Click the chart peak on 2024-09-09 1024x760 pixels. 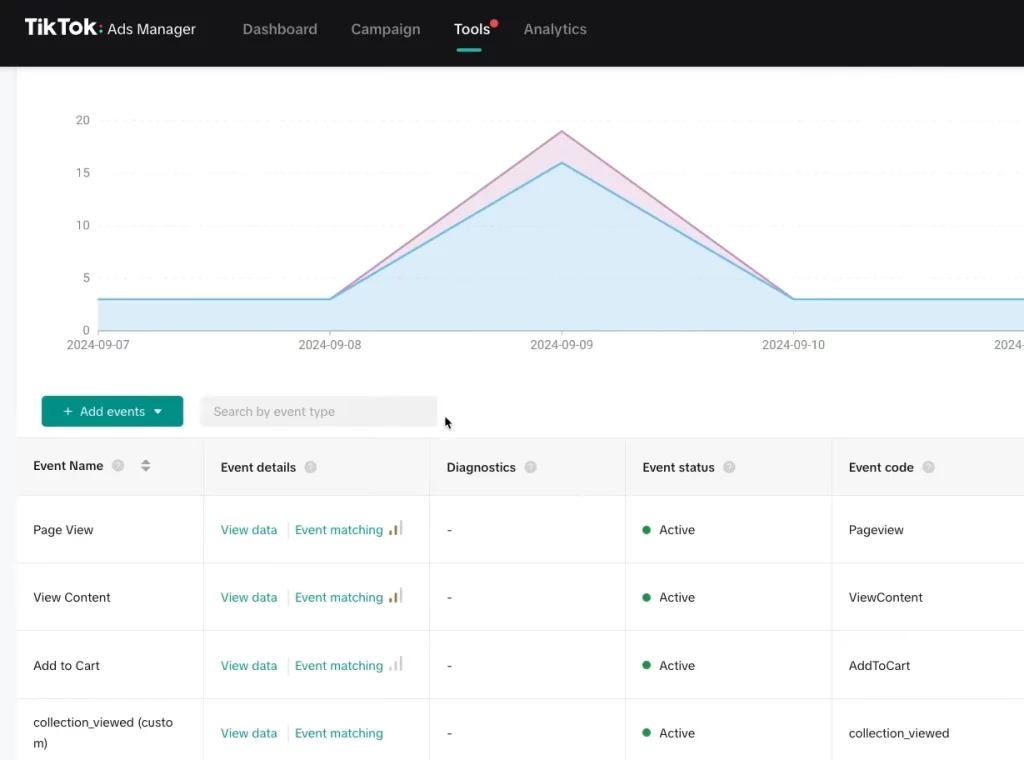click(562, 132)
